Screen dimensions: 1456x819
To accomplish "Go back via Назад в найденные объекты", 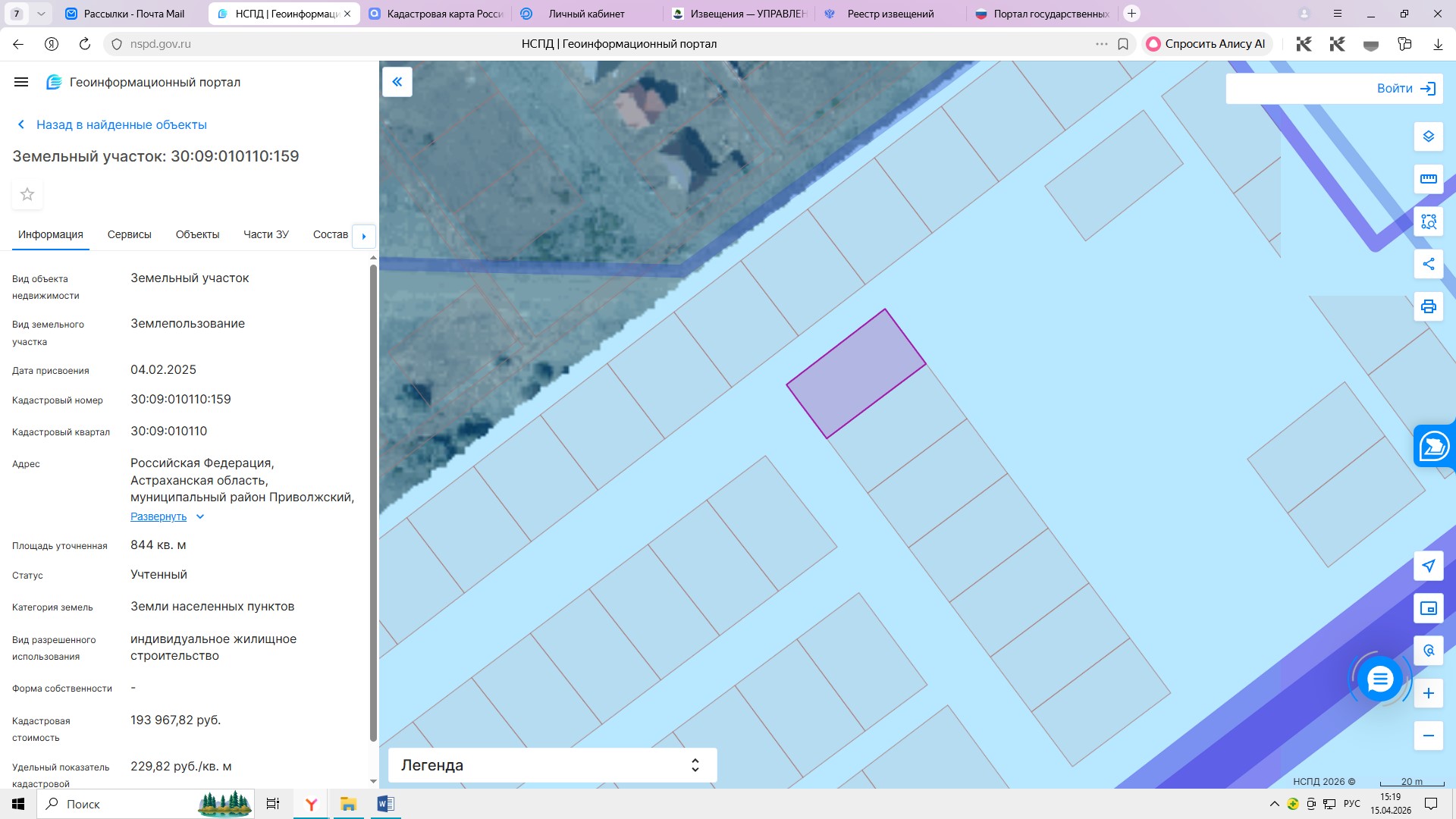I will [121, 125].
